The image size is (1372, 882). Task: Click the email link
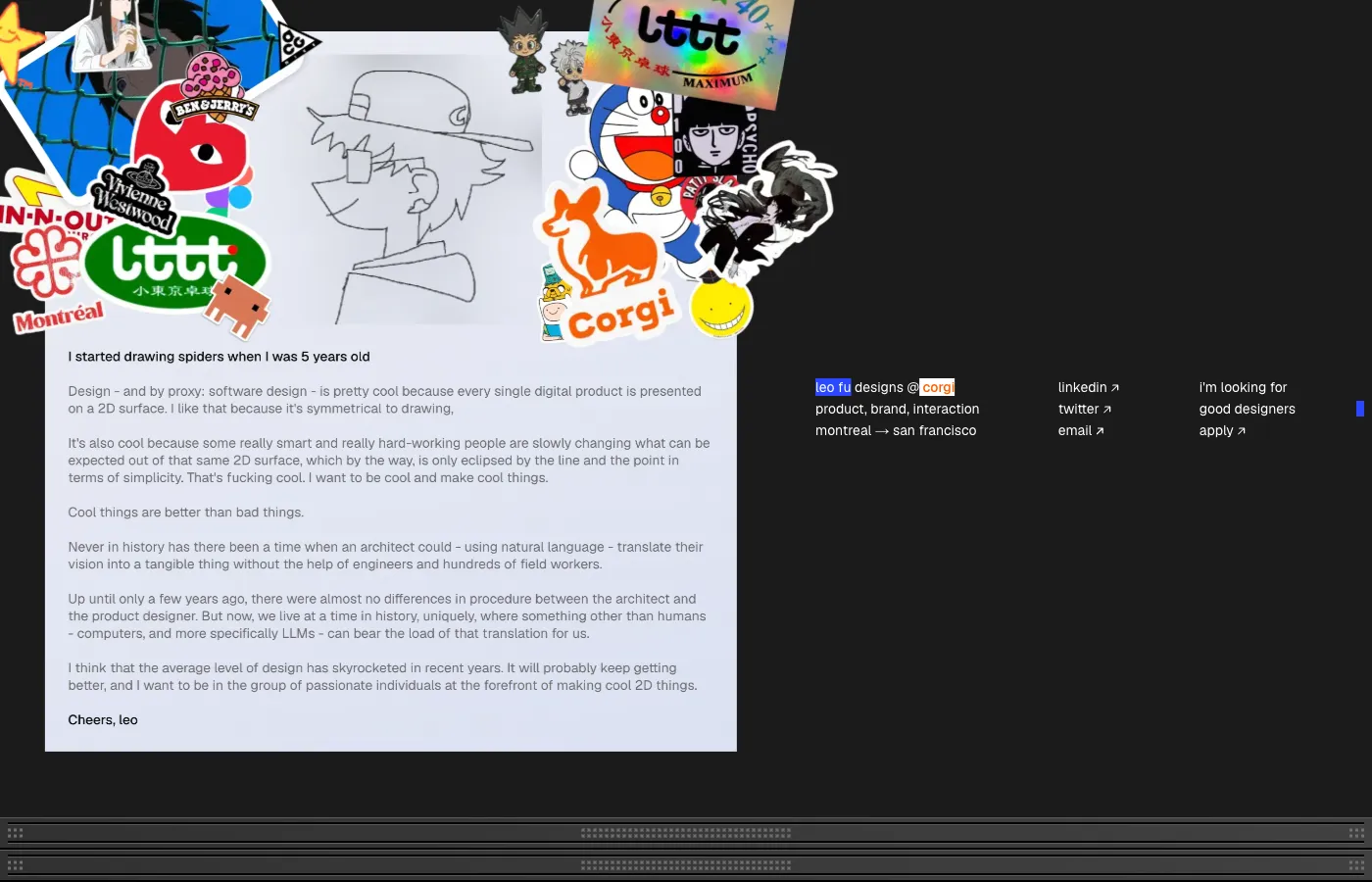click(1080, 430)
